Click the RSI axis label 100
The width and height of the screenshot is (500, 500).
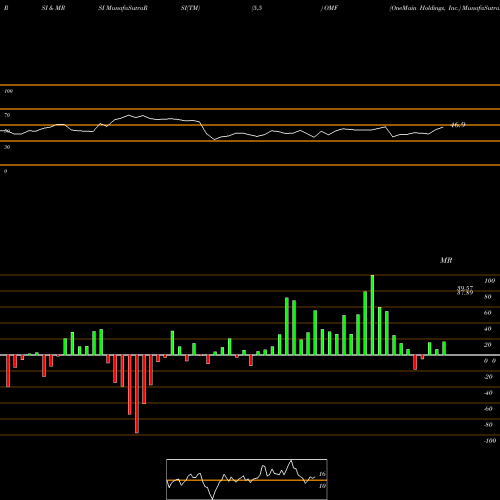(x=9, y=91)
